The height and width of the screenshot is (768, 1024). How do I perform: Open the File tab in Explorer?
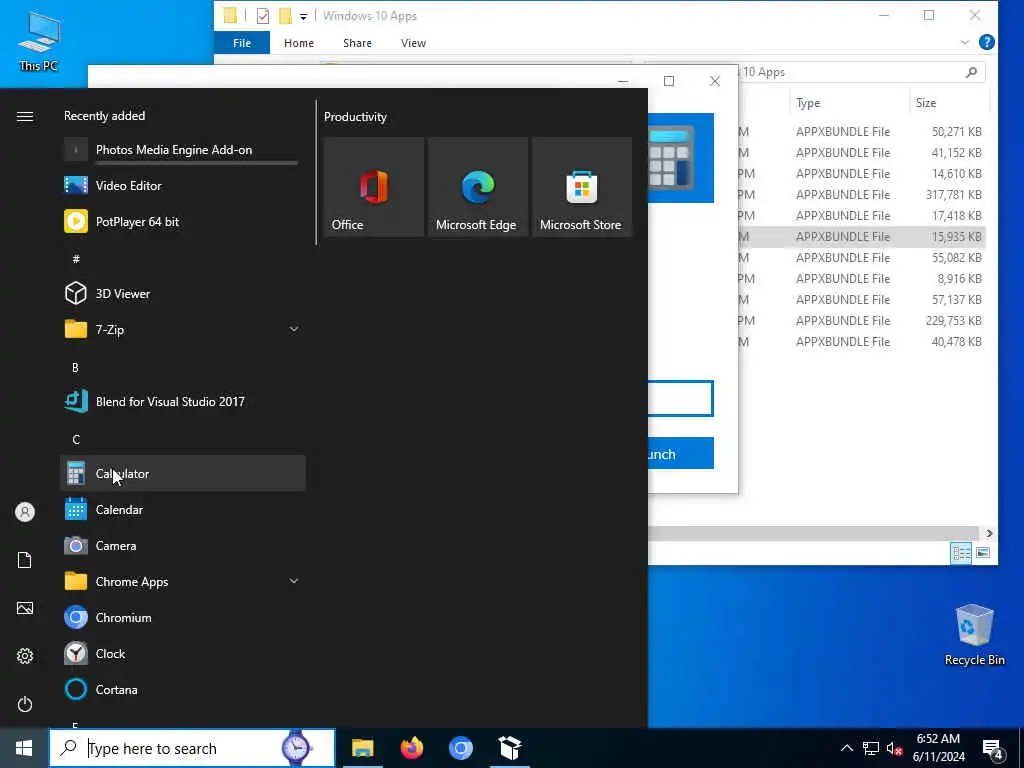[x=242, y=43]
